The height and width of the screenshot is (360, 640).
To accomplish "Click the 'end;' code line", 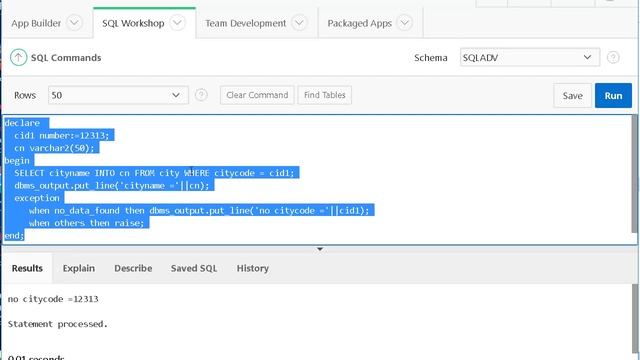I will pyautogui.click(x=14, y=236).
